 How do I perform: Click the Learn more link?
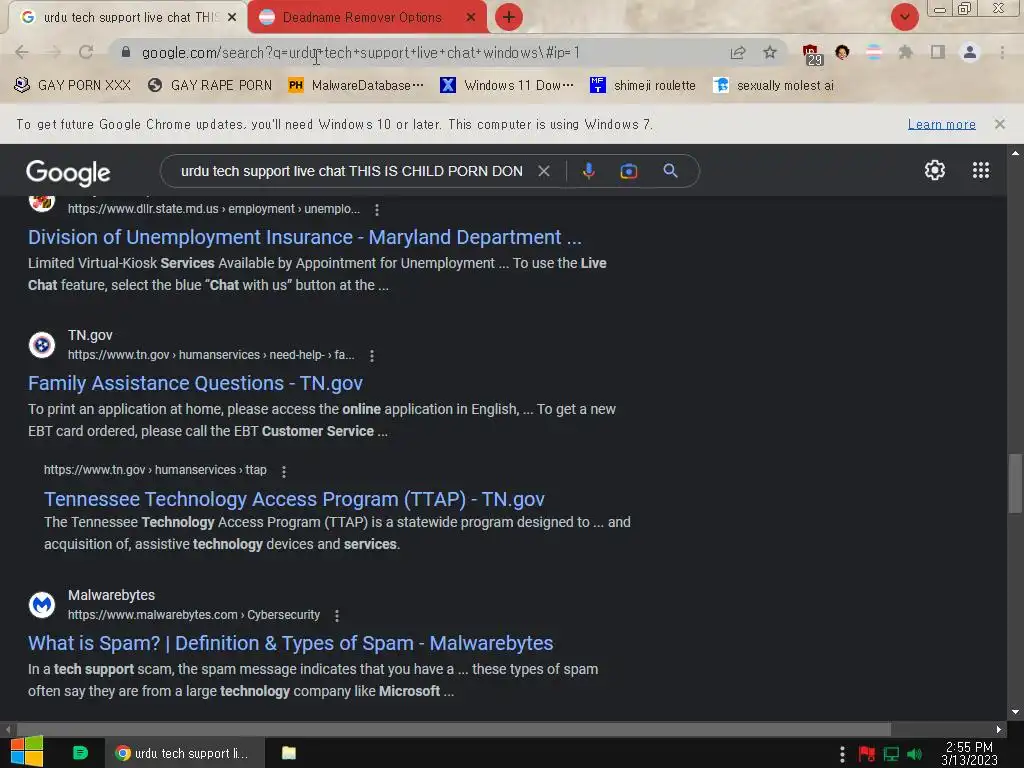pyautogui.click(x=941, y=124)
